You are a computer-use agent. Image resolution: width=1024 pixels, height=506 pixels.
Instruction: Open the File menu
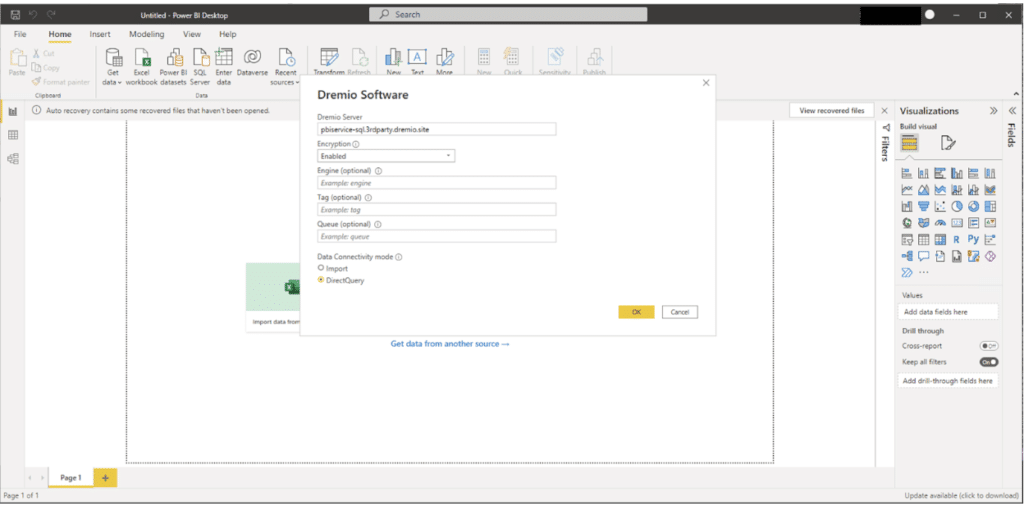(20, 34)
